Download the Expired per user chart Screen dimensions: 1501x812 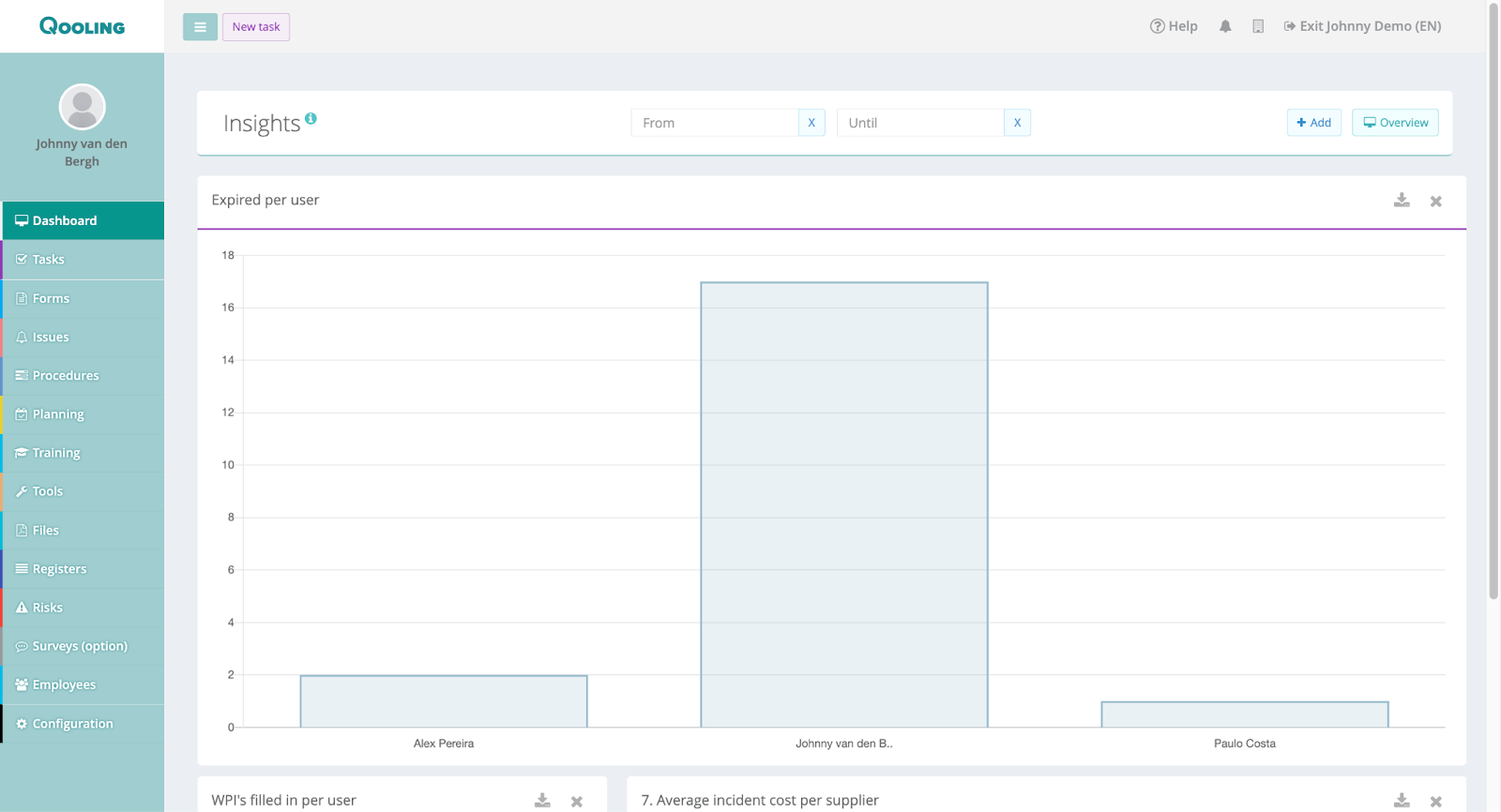(1402, 201)
